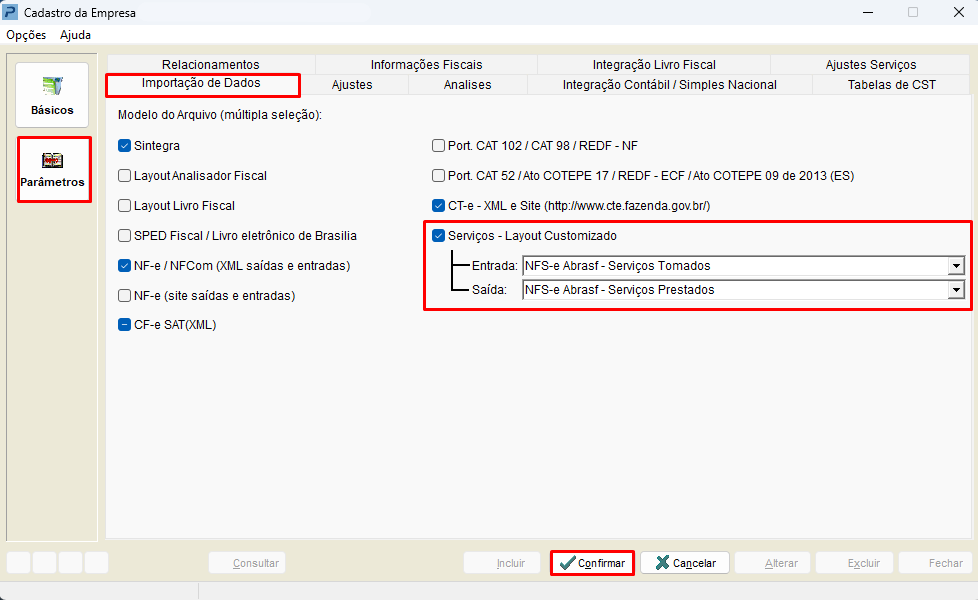Open Integração Contábil / Simples Nacional tab
Screen dimensions: 978x600
[670, 85]
